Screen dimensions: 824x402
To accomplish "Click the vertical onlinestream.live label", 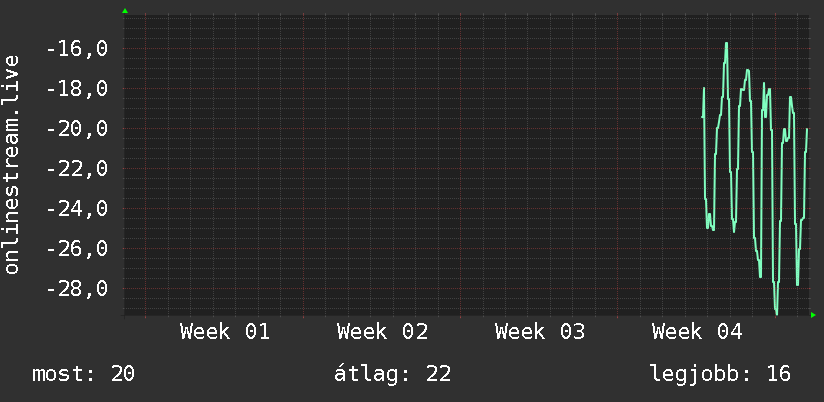I will tap(12, 165).
